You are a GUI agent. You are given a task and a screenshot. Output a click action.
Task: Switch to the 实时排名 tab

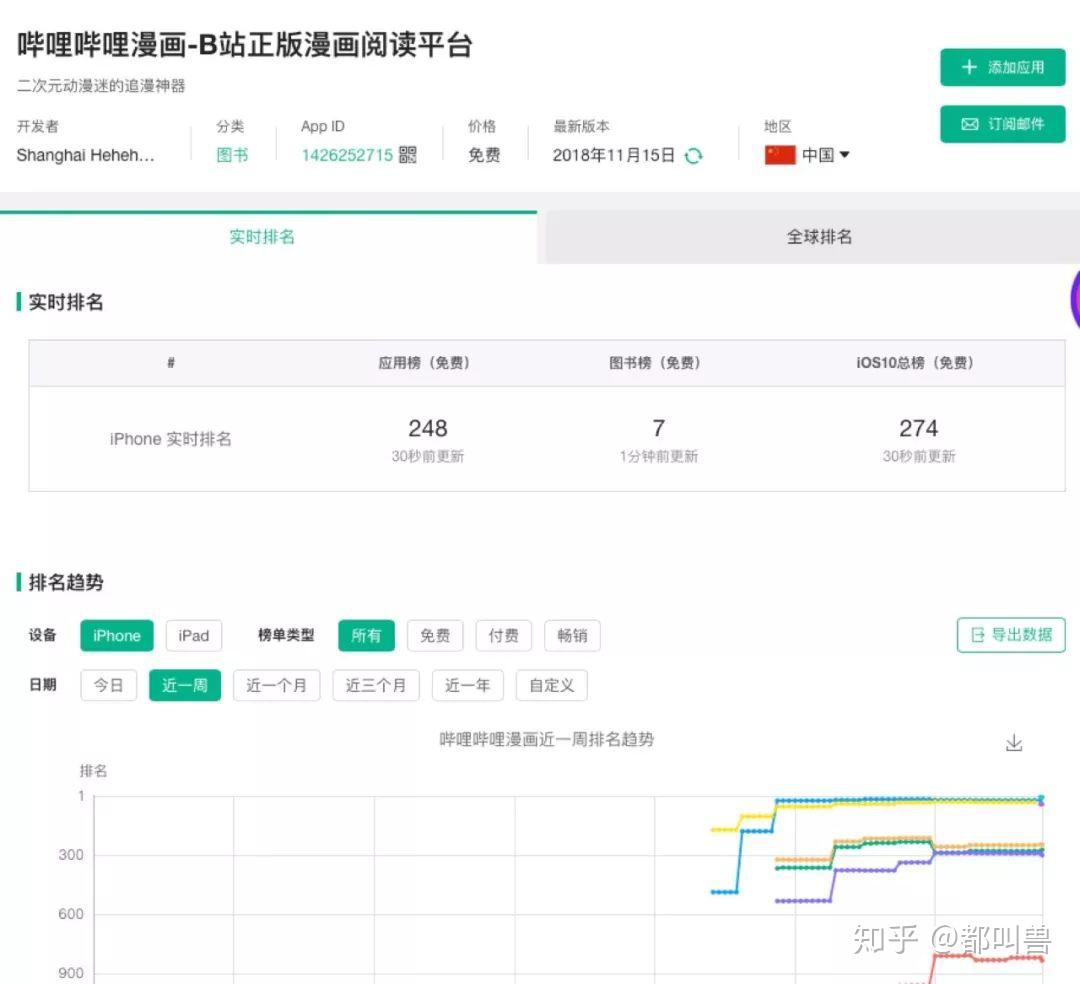tap(262, 237)
